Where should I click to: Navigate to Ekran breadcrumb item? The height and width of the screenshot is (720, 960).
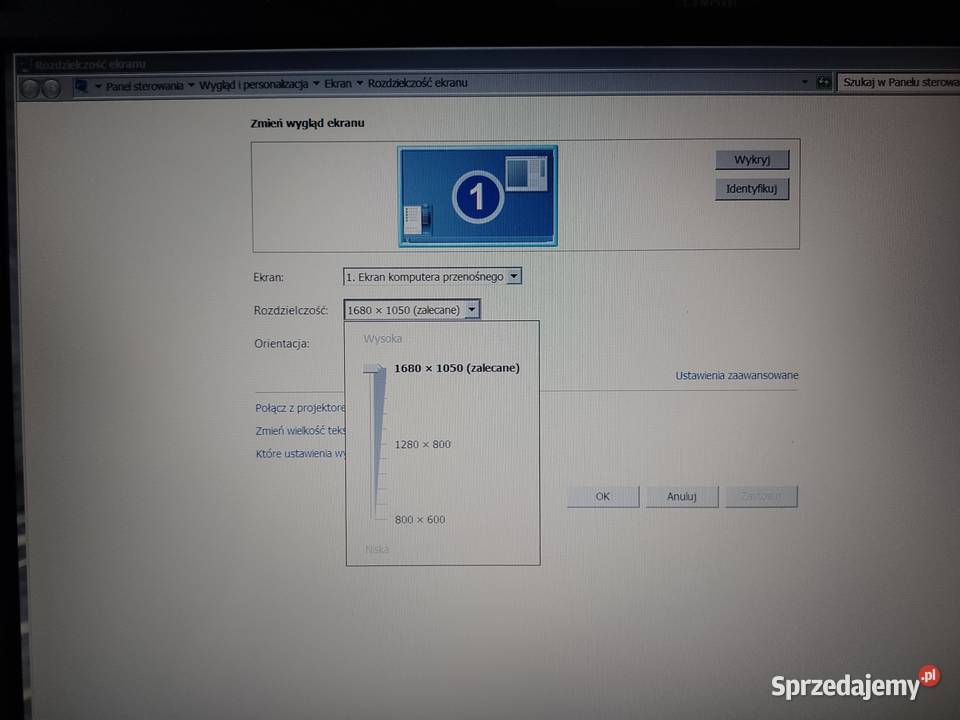click(338, 84)
